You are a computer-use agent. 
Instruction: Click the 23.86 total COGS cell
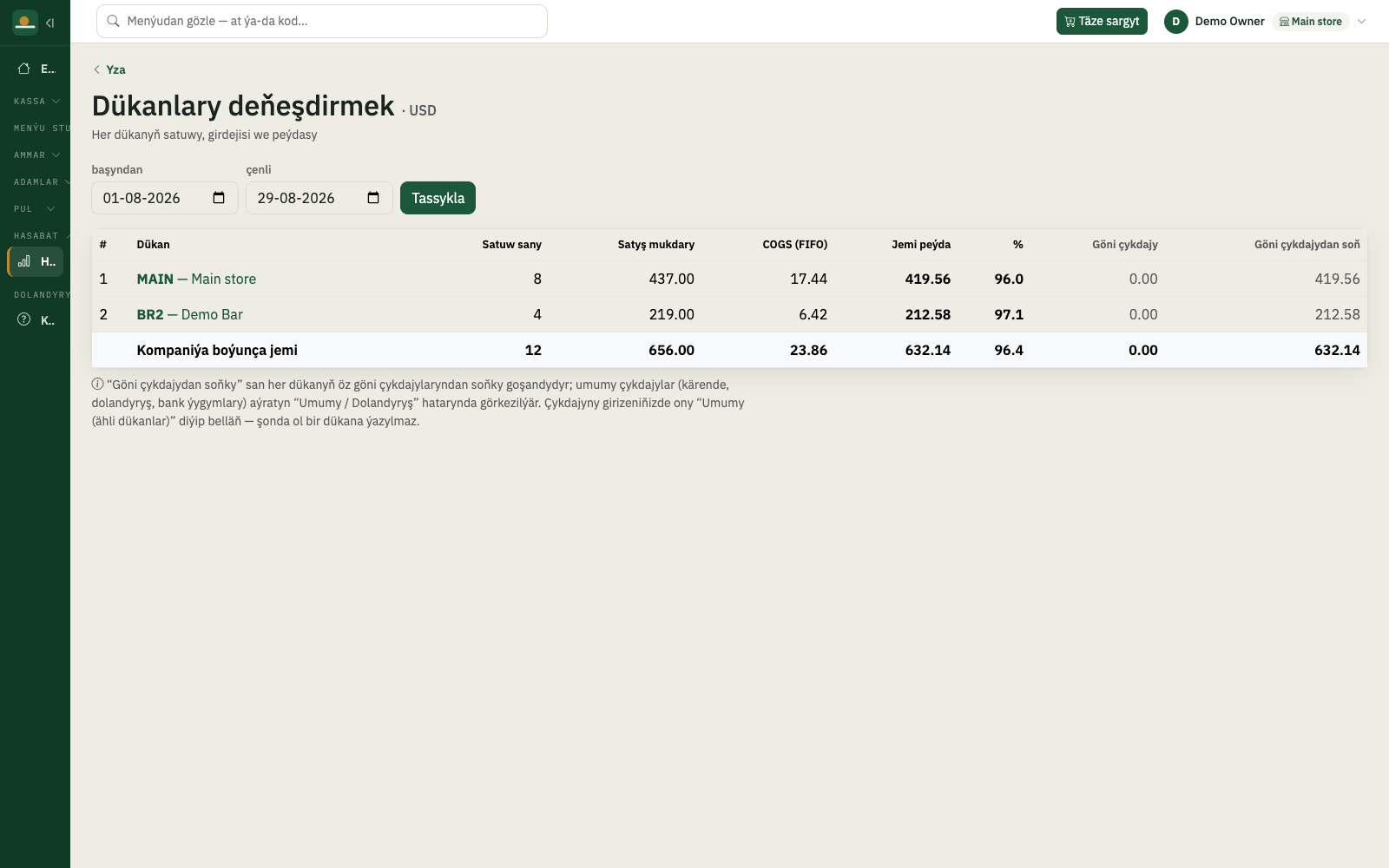pyautogui.click(x=808, y=350)
